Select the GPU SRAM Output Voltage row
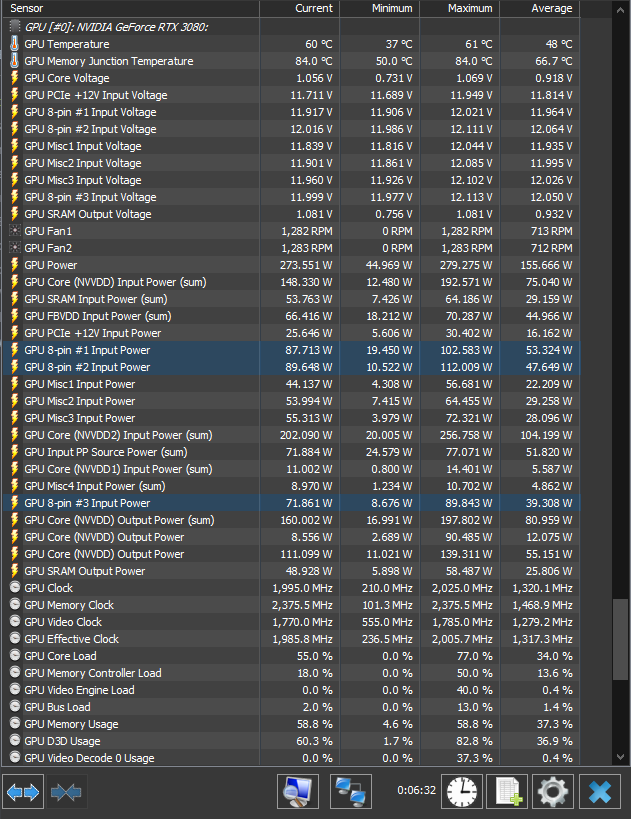Screen dimensions: 631x819 point(291,214)
